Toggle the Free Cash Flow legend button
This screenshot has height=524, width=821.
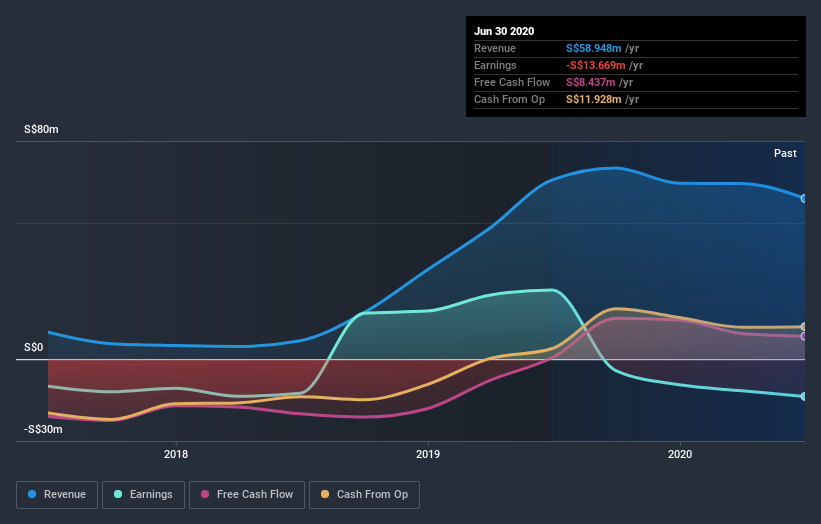point(247,495)
